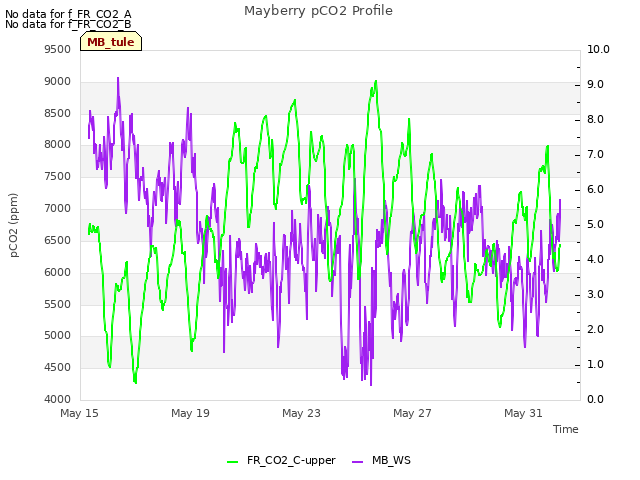Click the green FR_CO2_C-upper legend swatch
This screenshot has width=640, height=480.
(232, 462)
